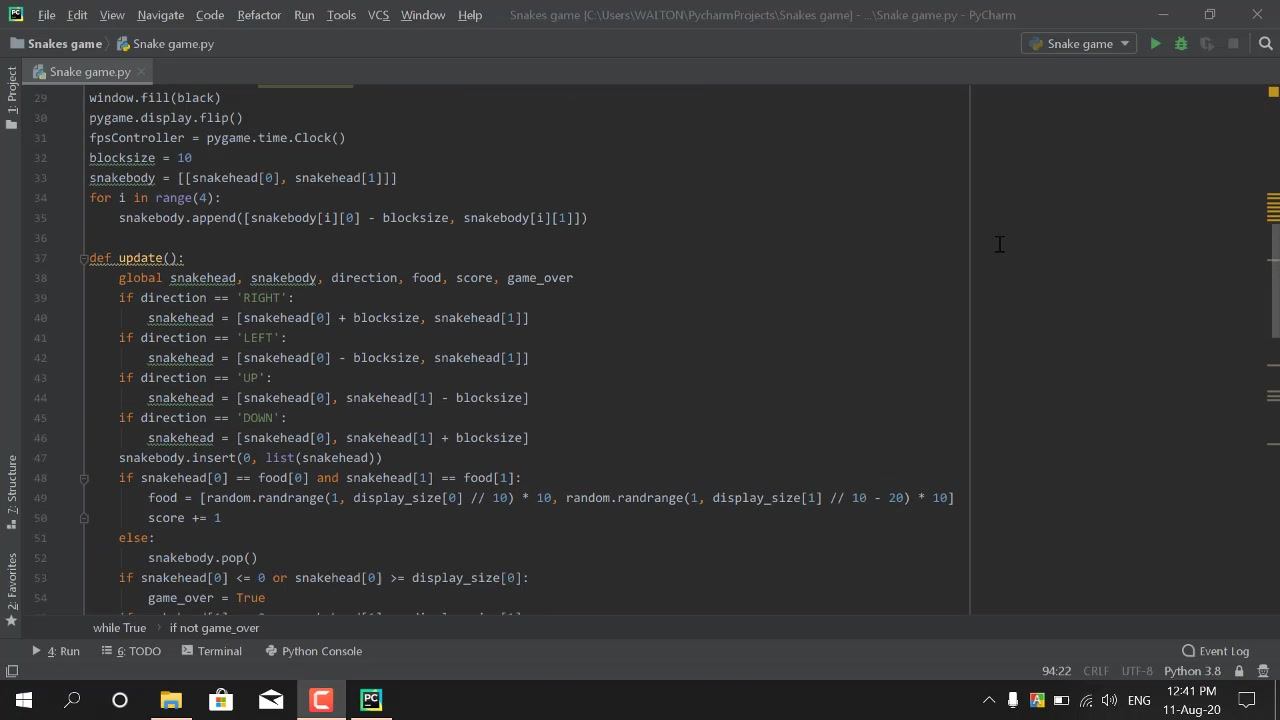Click the yellow inspection warning indicator

(x=1273, y=92)
